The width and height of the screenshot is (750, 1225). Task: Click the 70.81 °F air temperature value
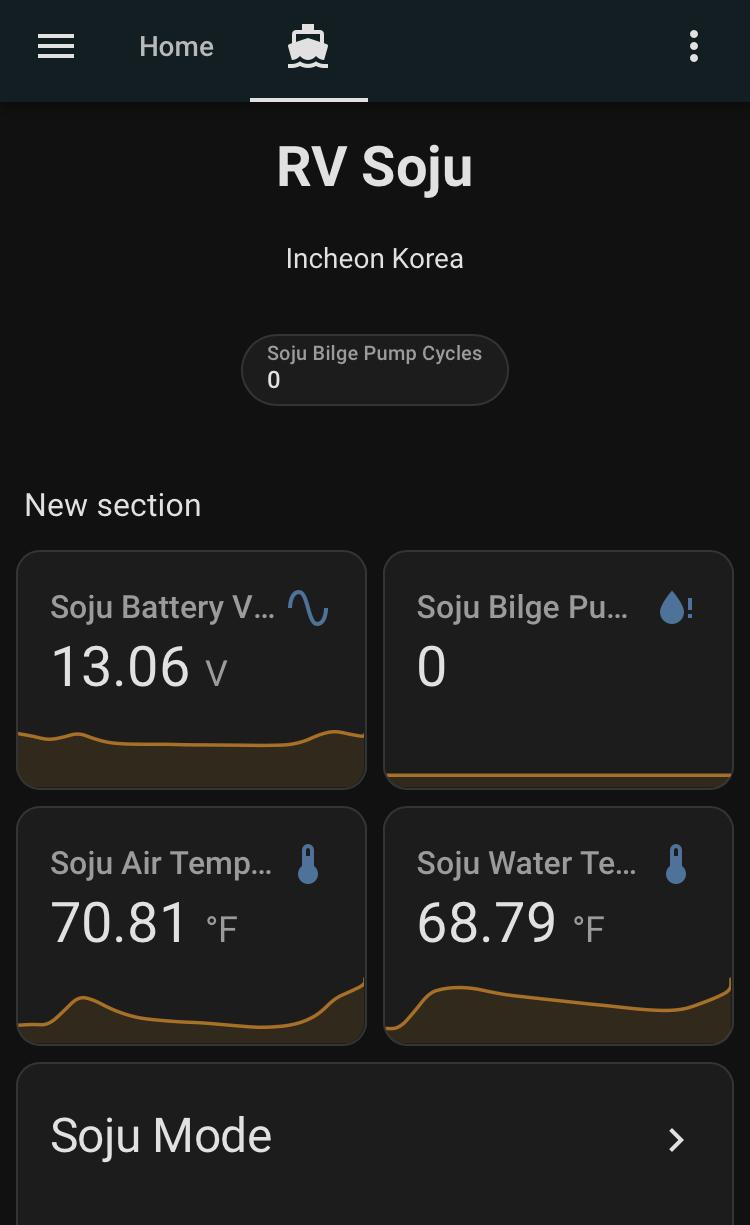coord(143,923)
